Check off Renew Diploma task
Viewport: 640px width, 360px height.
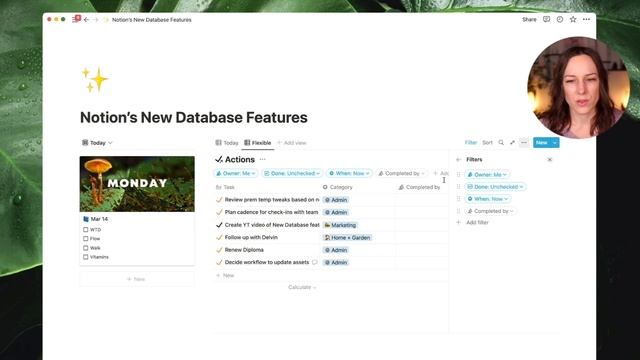pos(219,250)
